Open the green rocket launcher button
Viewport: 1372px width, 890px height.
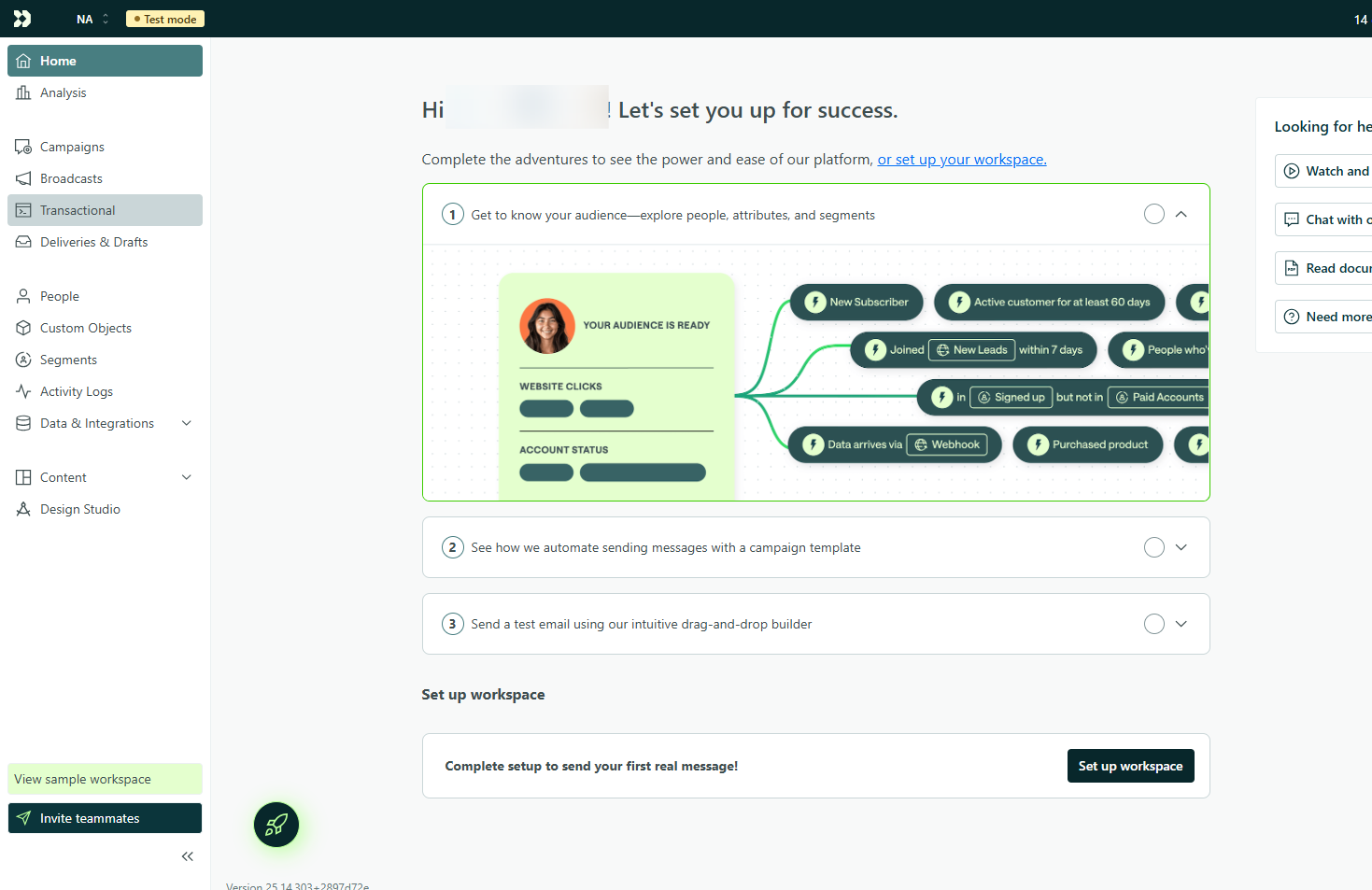click(x=276, y=825)
